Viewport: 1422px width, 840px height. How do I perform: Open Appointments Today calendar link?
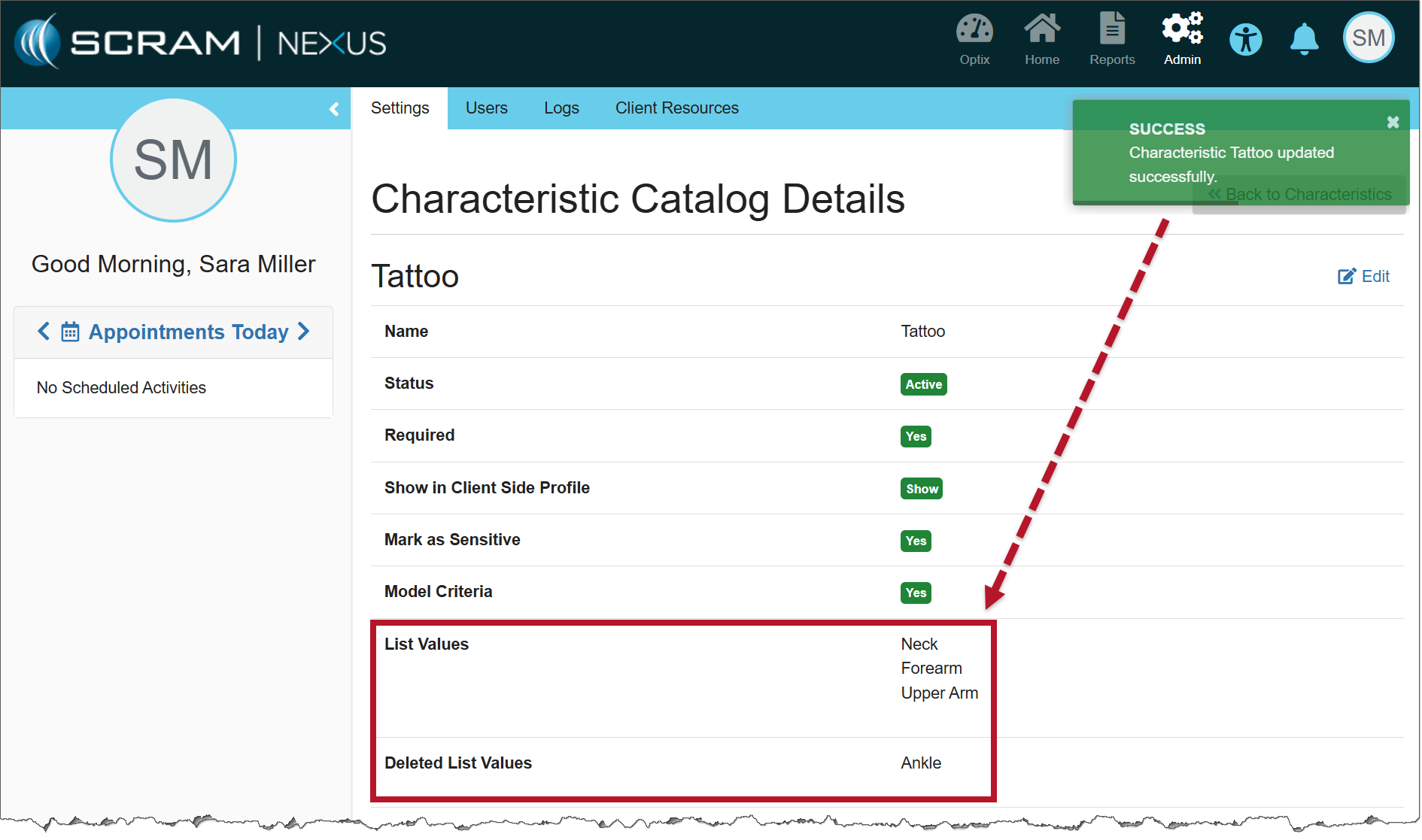(x=188, y=332)
